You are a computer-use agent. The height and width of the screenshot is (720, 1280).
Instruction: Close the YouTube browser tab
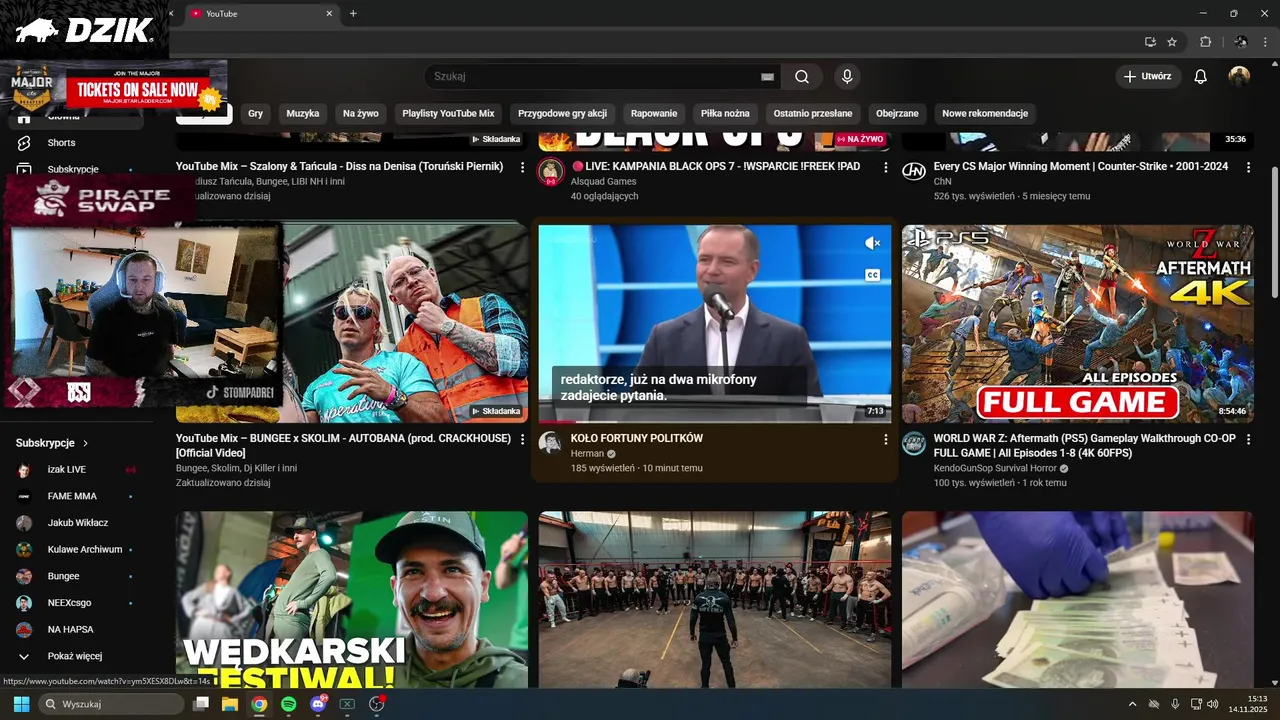coord(329,14)
